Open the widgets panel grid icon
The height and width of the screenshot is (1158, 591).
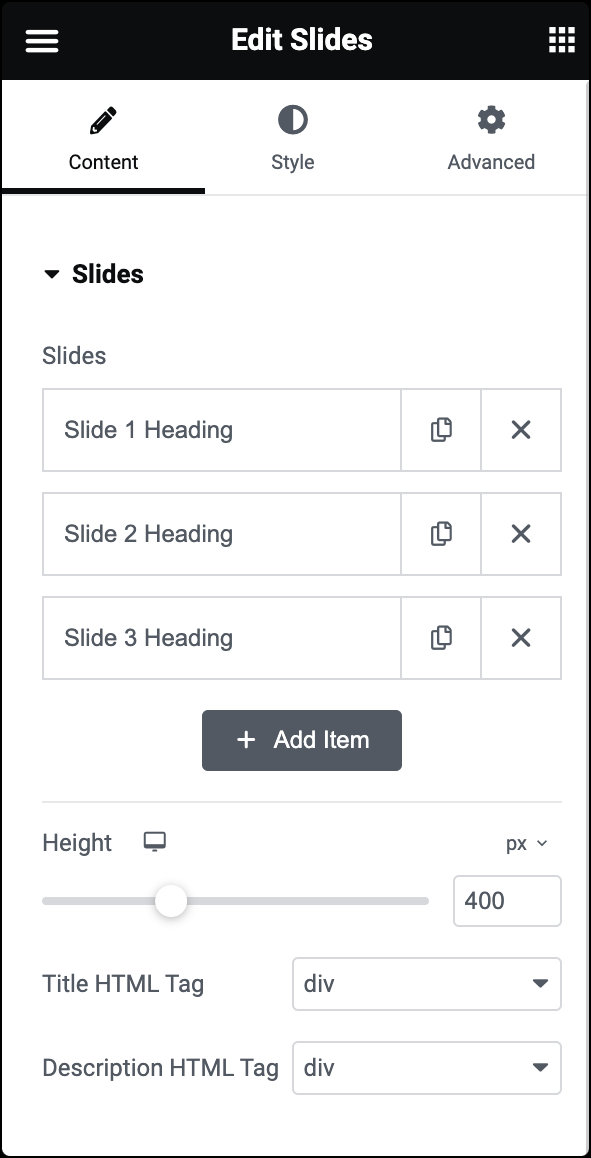561,40
